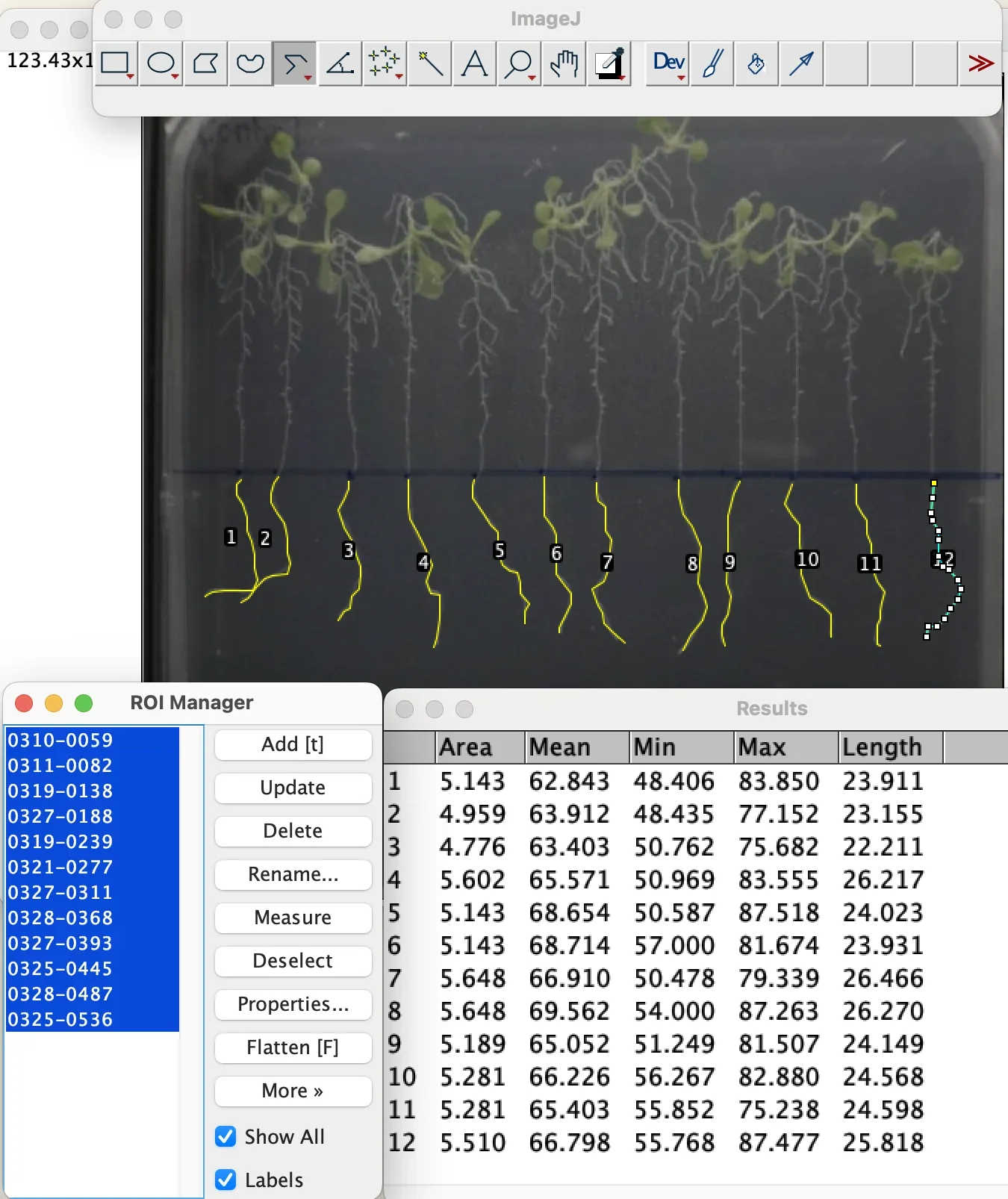Click the Rename... button

click(x=293, y=874)
